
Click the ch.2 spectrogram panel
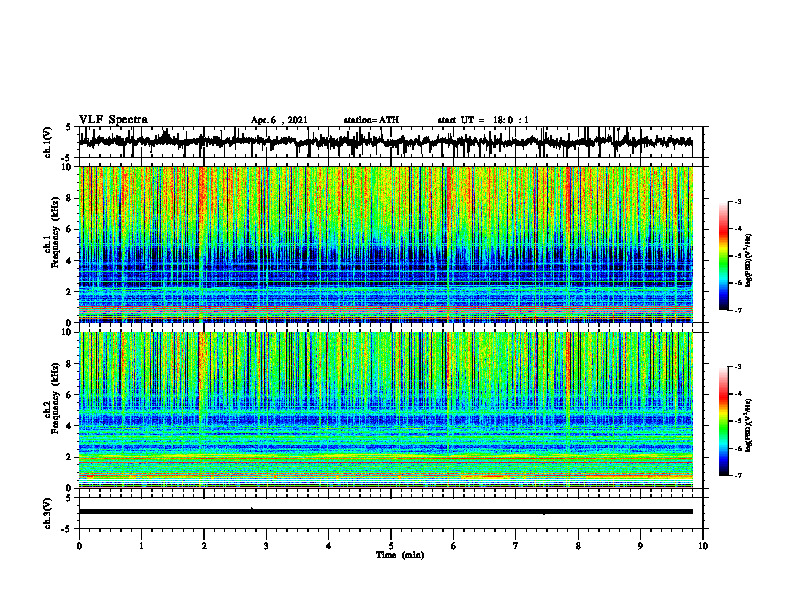click(385, 410)
